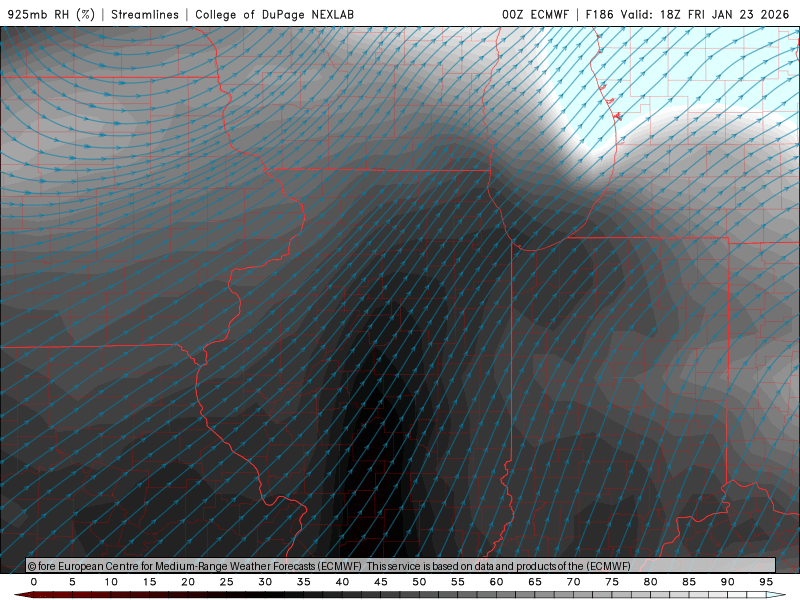The image size is (800, 600).
Task: Click the "55" label on the color scale
Action: 458,582
